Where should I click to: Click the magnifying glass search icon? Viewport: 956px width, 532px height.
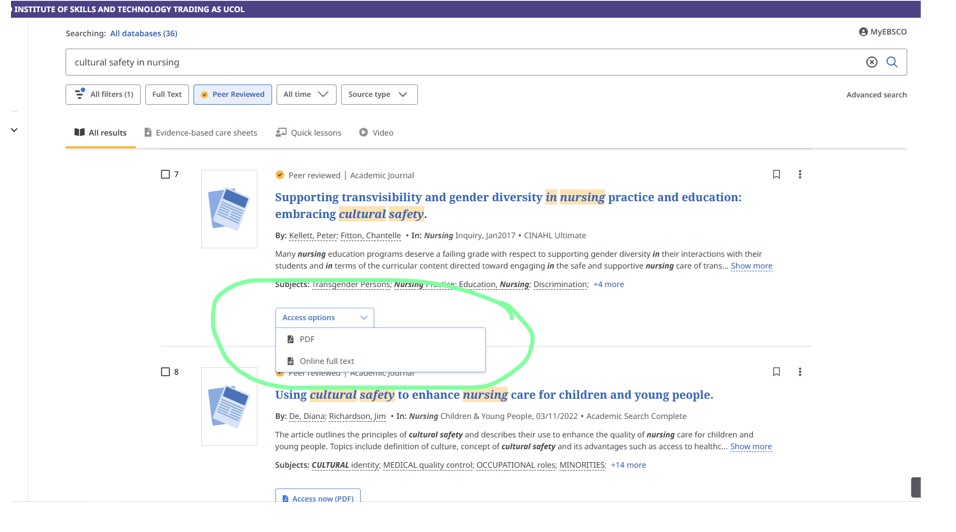tap(892, 62)
